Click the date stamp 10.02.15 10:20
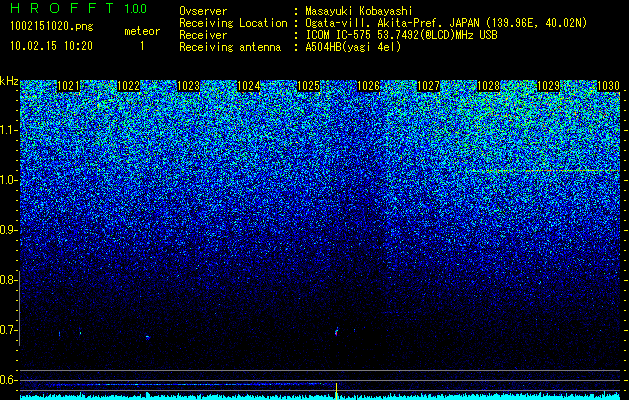The image size is (629, 400). point(51,46)
